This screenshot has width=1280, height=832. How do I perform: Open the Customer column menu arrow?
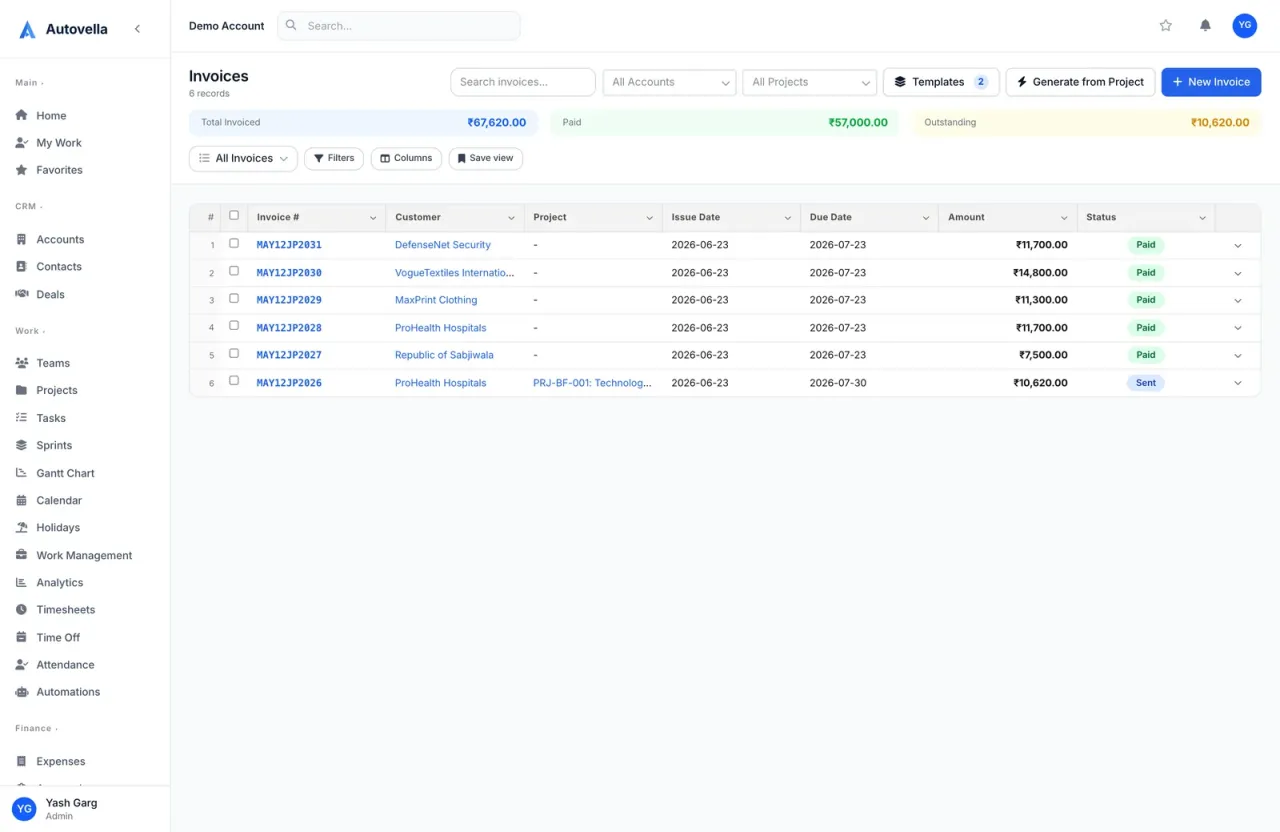[x=511, y=217]
